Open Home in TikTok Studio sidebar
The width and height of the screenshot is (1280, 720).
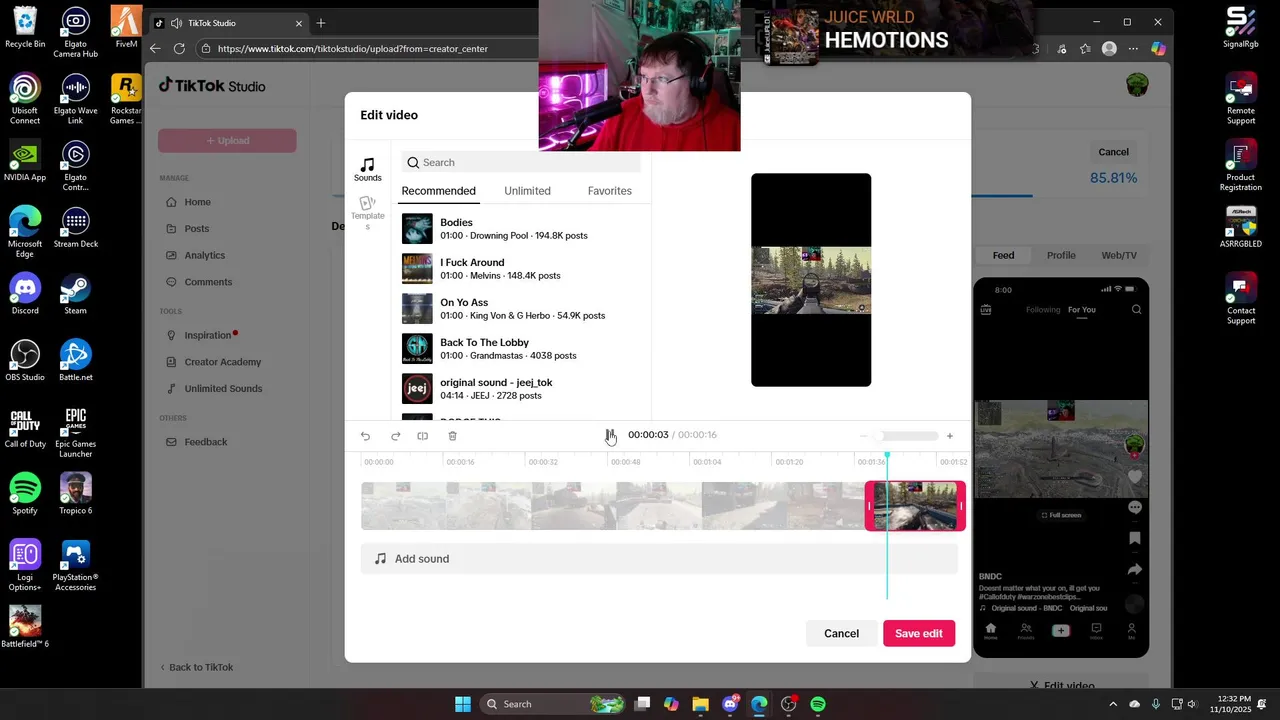[196, 202]
